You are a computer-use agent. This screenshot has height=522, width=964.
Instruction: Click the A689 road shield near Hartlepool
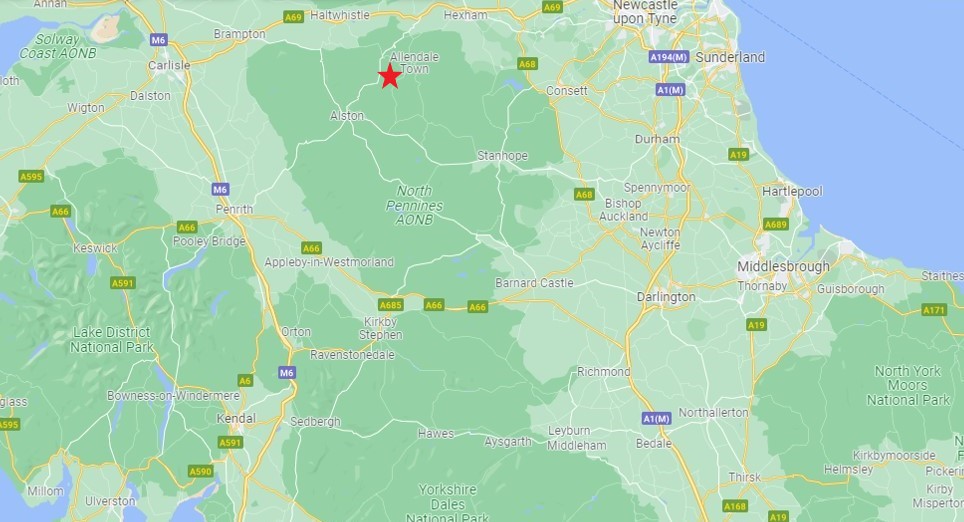point(776,224)
